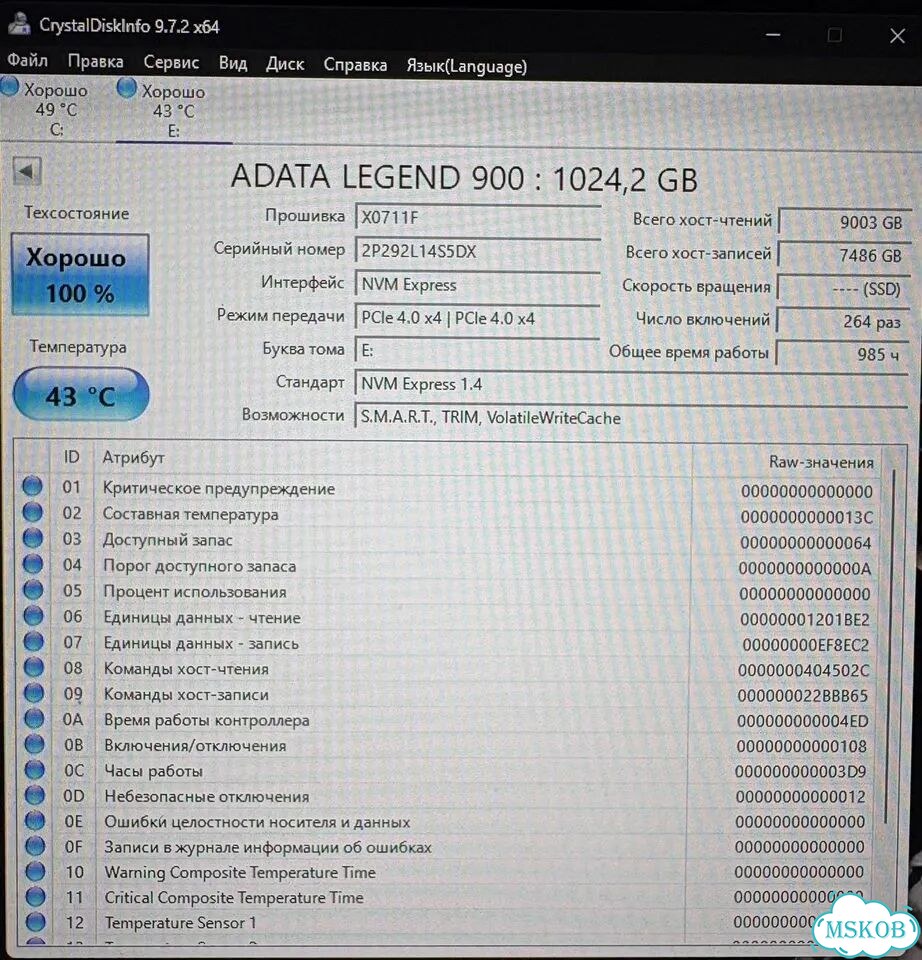Select the Процент использования row text

pos(195,592)
